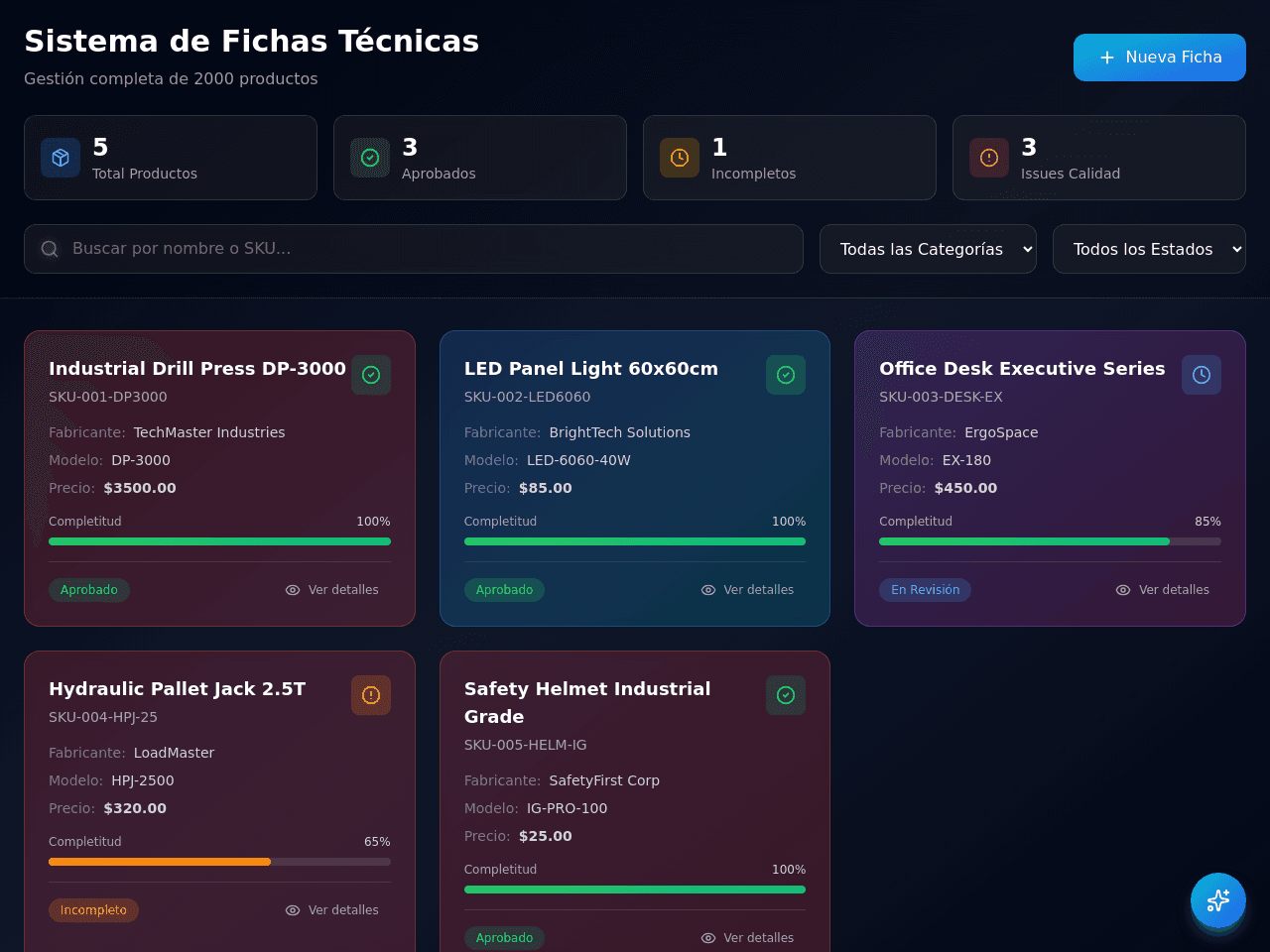Click SKU-004-HPJ-25 text
The width and height of the screenshot is (1270, 952).
103,717
